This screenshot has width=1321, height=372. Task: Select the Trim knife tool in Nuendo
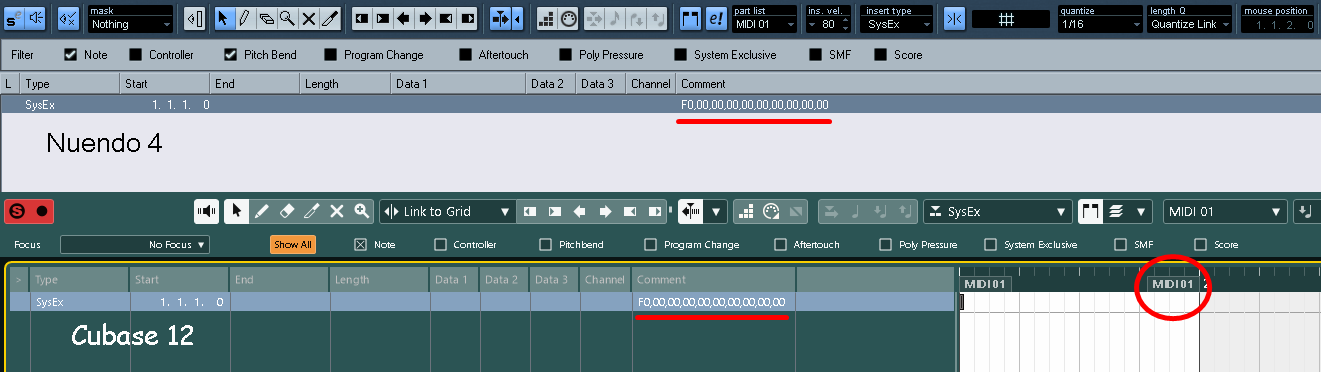[x=331, y=18]
